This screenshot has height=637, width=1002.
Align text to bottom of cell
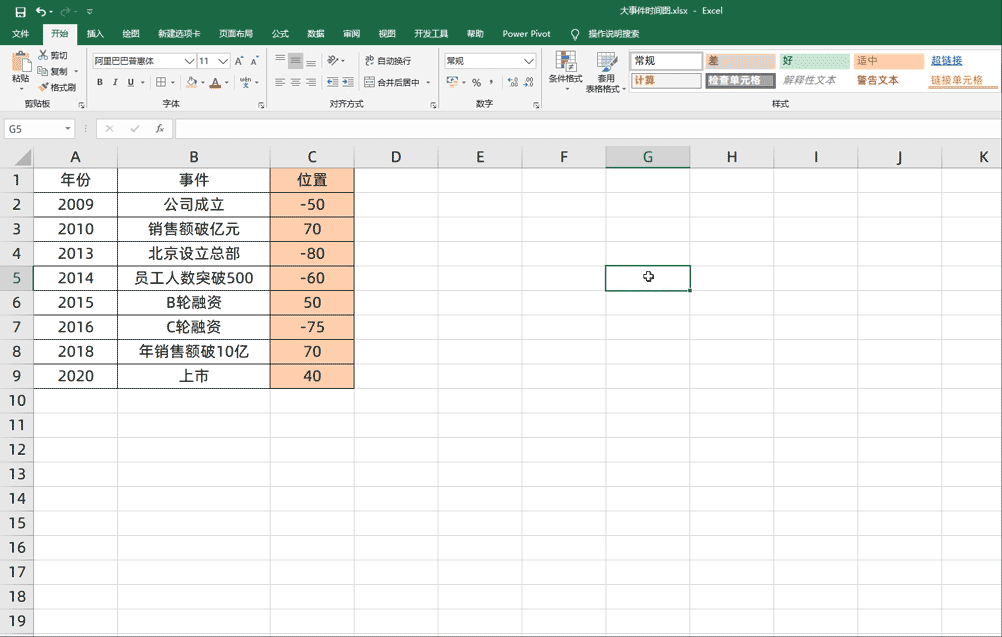coord(311,61)
